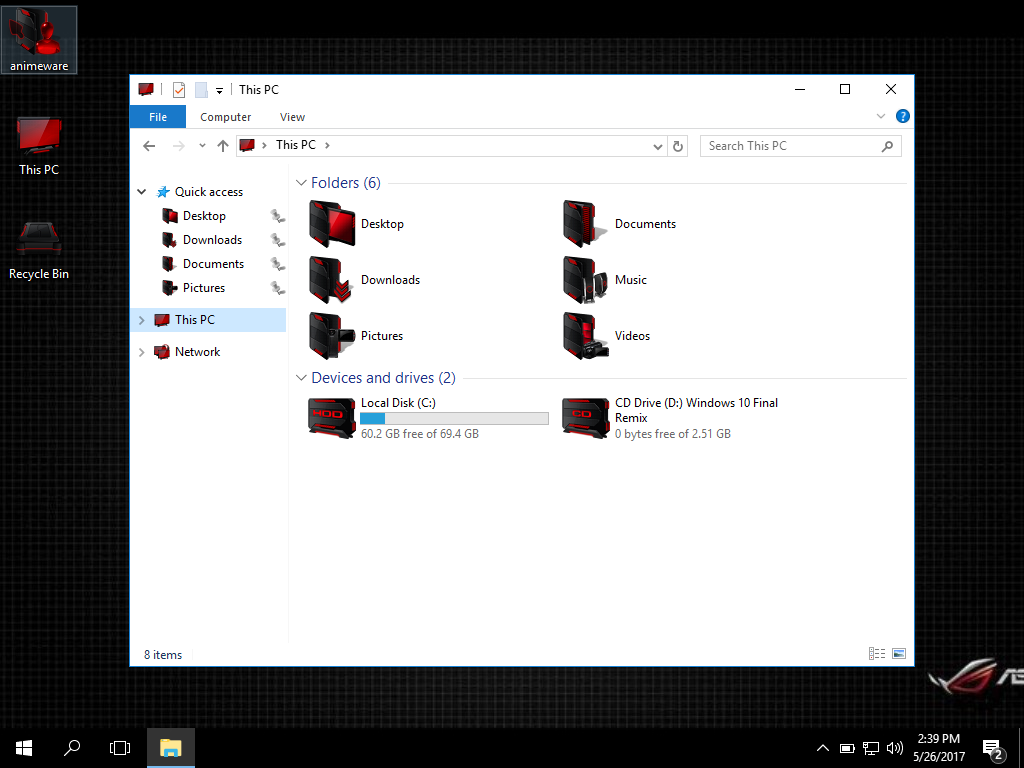The image size is (1024, 768).
Task: Click the search magnifier in Search This PC
Action: click(x=887, y=146)
